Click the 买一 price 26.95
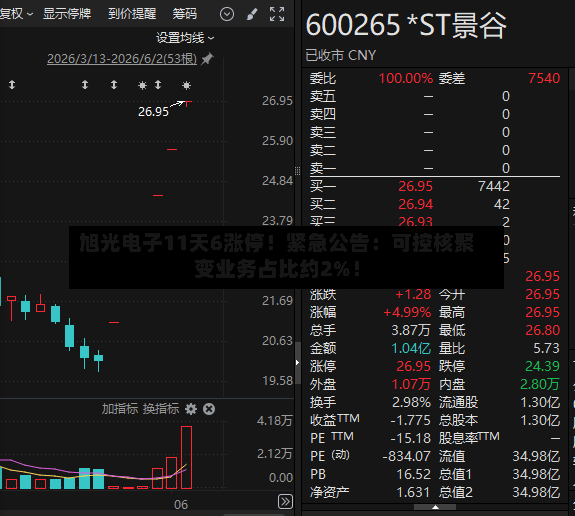 click(415, 186)
